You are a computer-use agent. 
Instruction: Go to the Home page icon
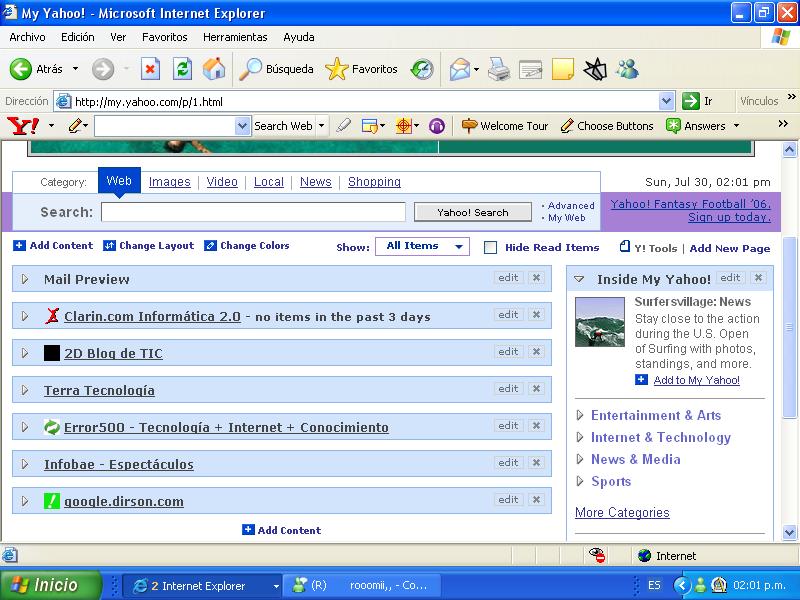coord(214,69)
